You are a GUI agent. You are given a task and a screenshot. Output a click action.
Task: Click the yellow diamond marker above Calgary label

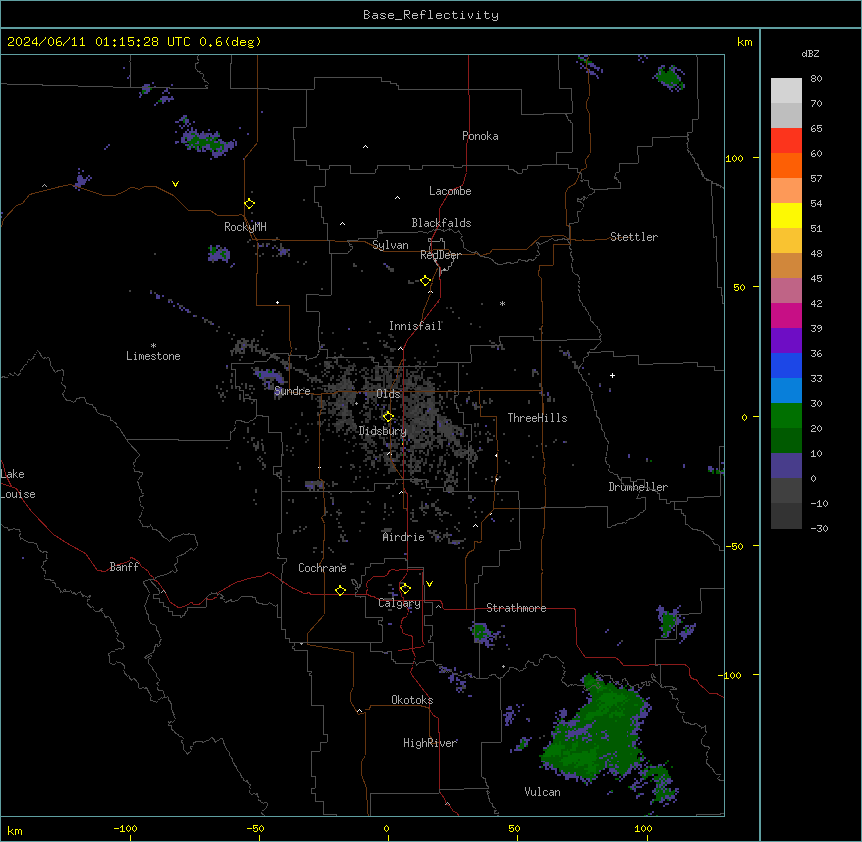point(405,589)
